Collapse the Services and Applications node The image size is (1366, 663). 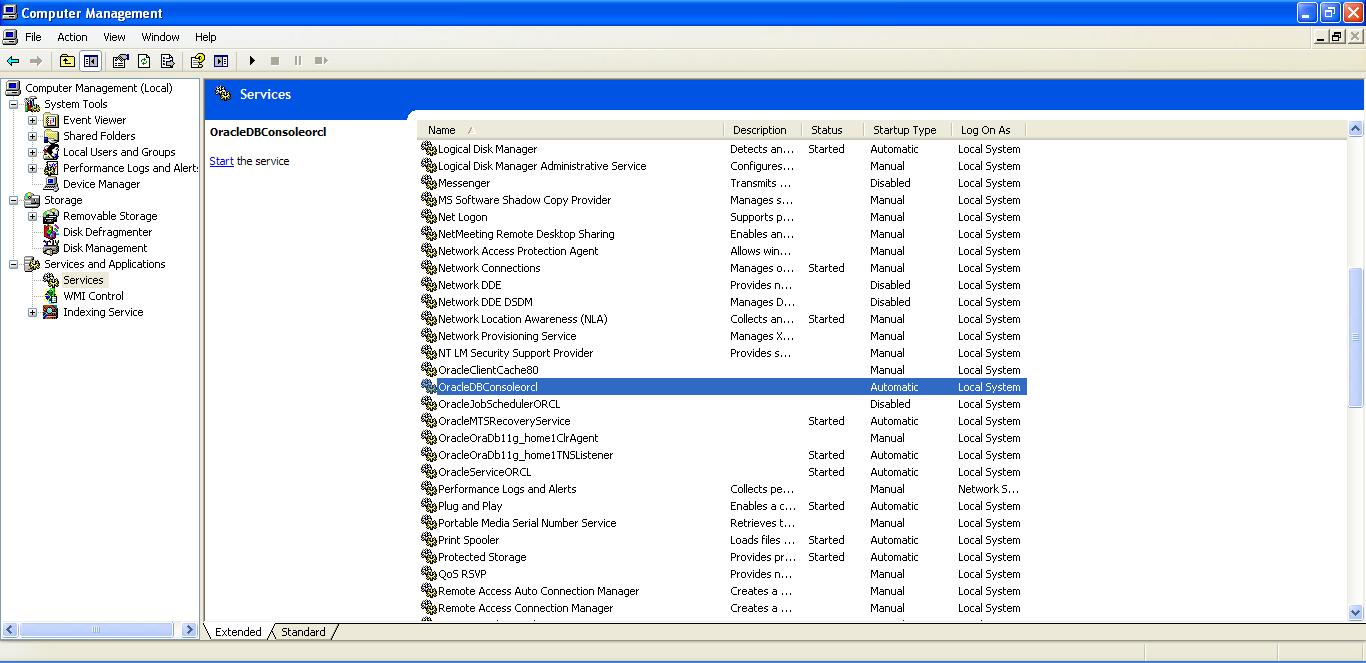(x=14, y=264)
